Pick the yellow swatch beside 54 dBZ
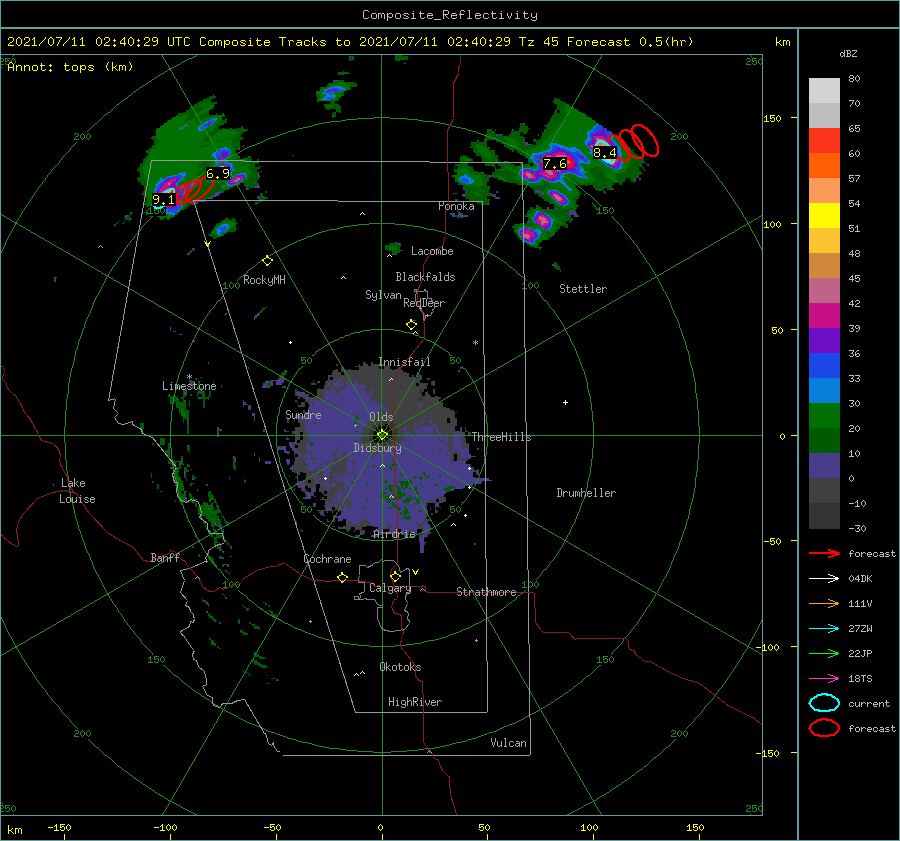 tap(824, 216)
